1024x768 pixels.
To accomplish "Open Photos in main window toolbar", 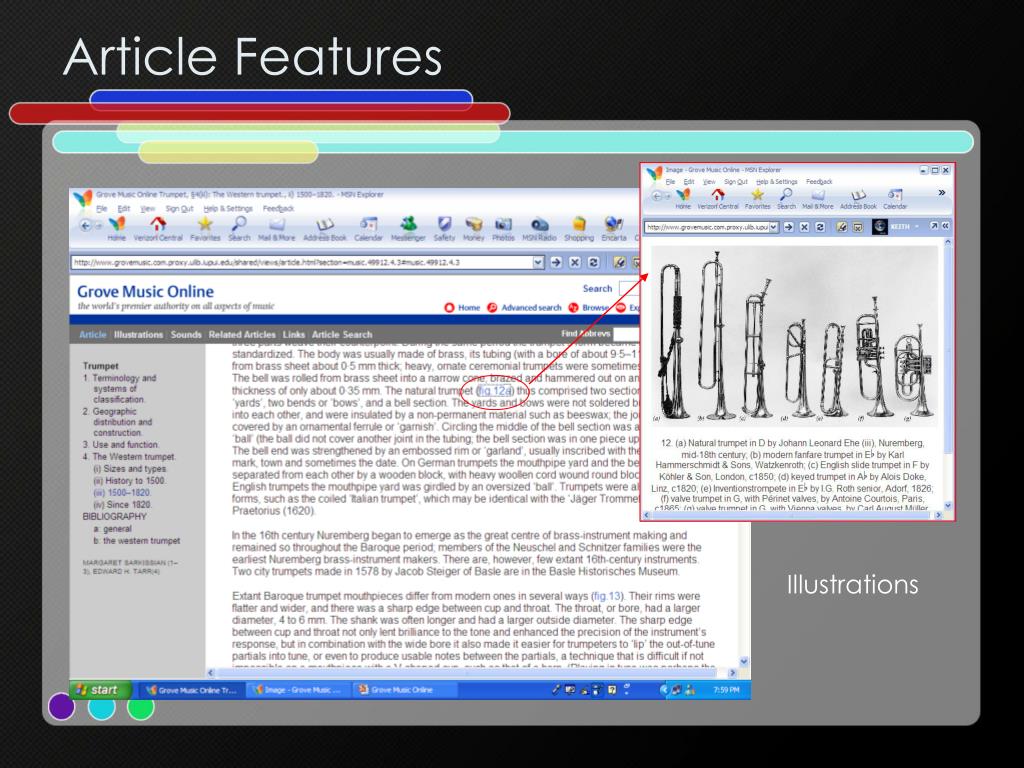I will tap(503, 229).
